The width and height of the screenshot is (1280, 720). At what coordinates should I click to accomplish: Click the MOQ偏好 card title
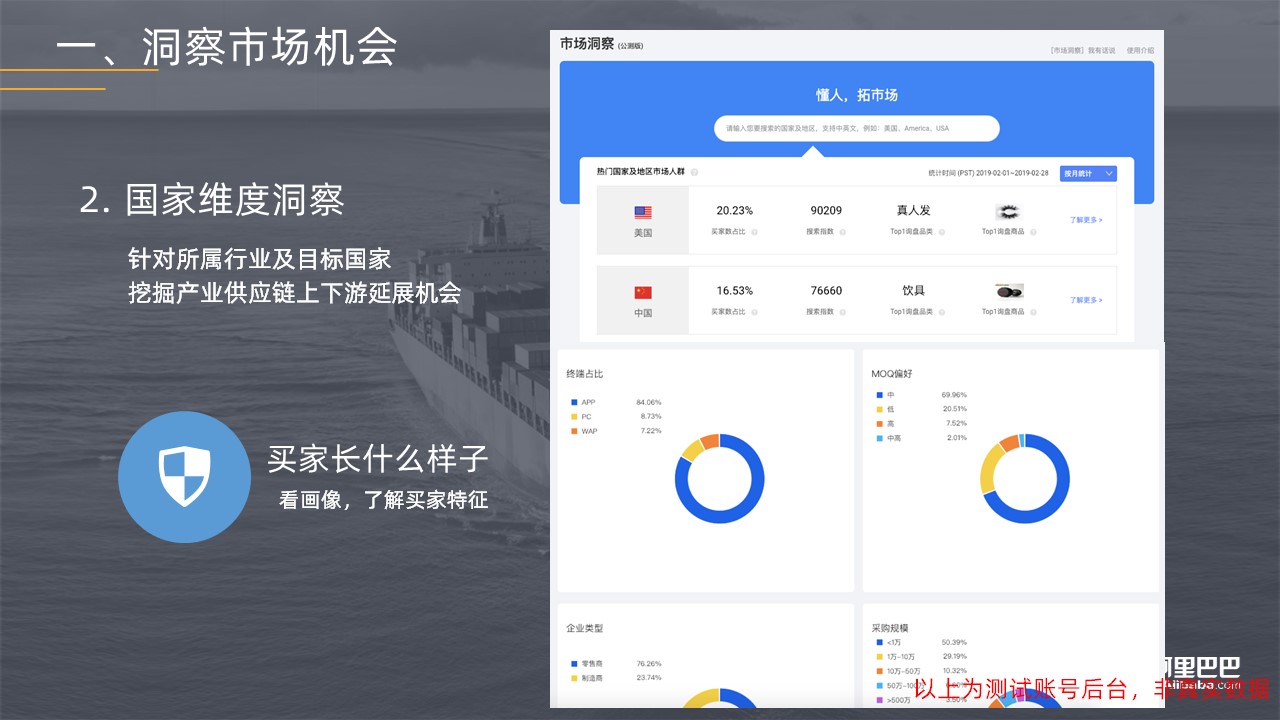(x=892, y=374)
